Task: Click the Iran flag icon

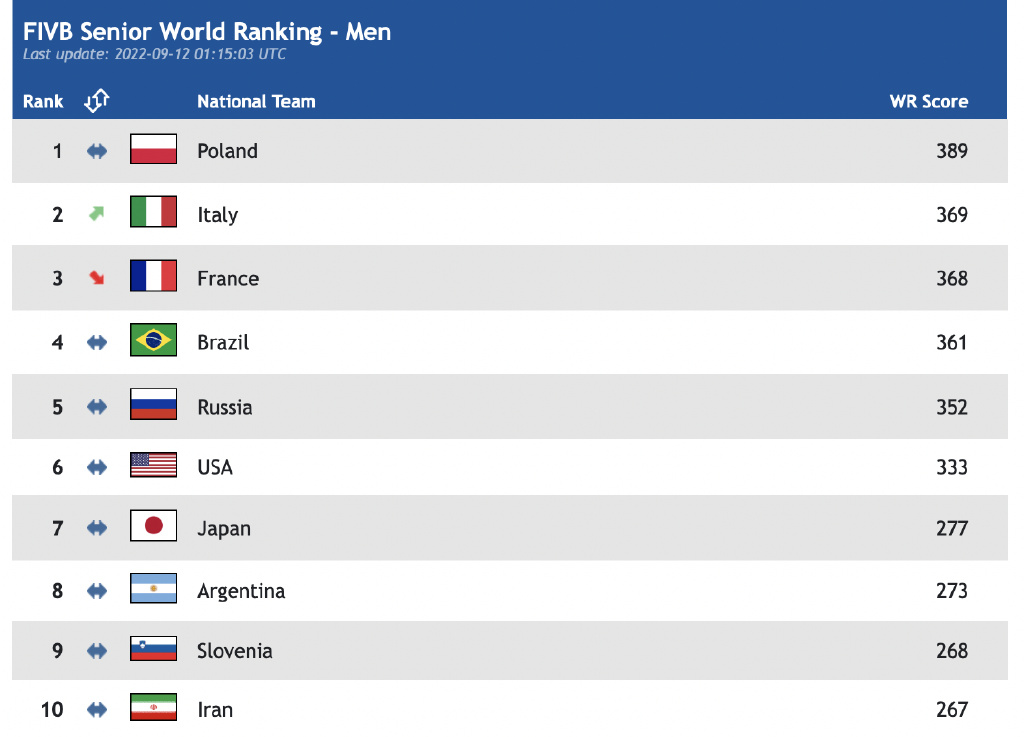Action: 153,708
